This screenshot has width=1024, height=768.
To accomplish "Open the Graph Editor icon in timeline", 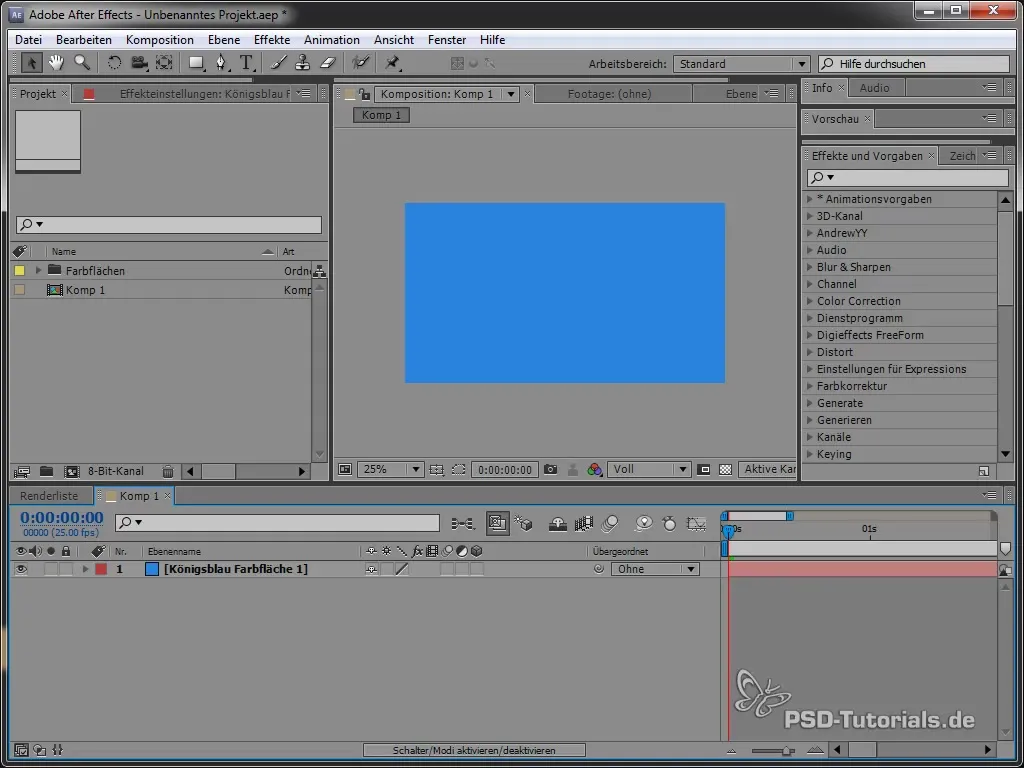I will tap(696, 523).
